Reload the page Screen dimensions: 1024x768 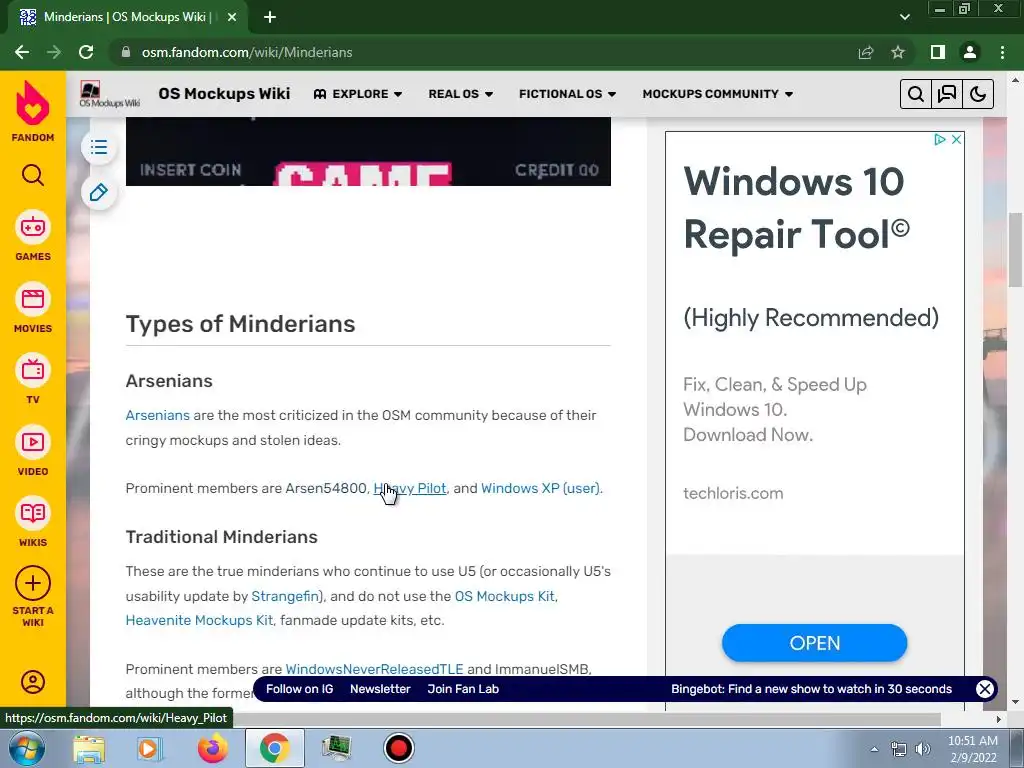pyautogui.click(x=86, y=52)
